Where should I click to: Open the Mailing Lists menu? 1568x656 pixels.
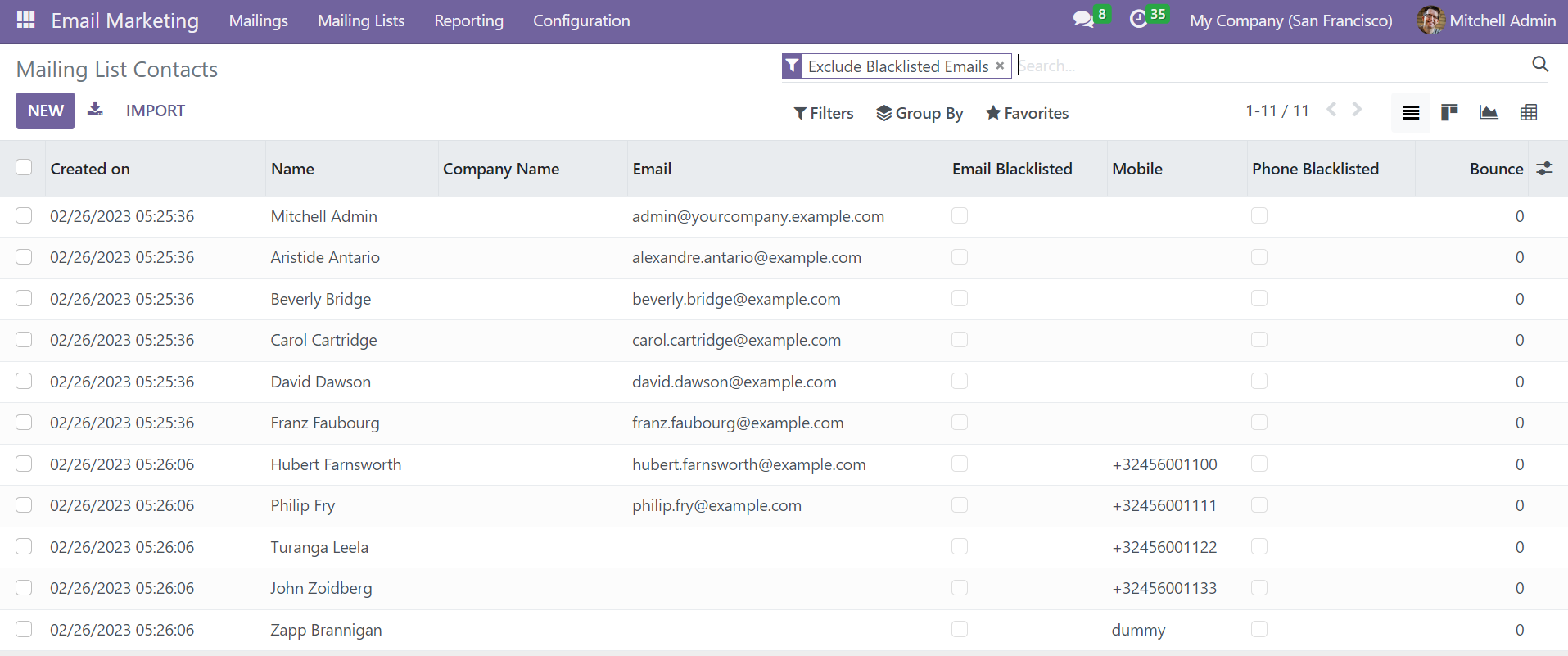pyautogui.click(x=361, y=20)
